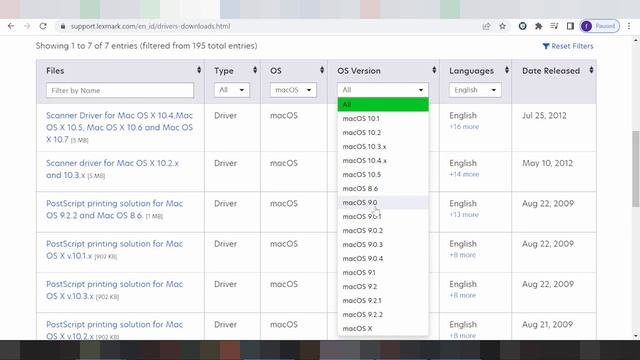Reload the Lexmark support page

pos(43,26)
